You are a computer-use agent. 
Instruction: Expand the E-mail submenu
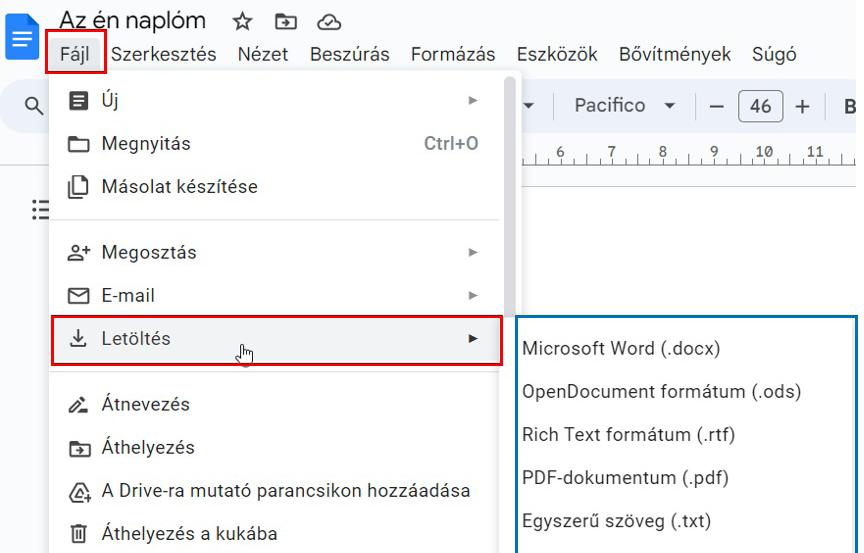[x=276, y=295]
